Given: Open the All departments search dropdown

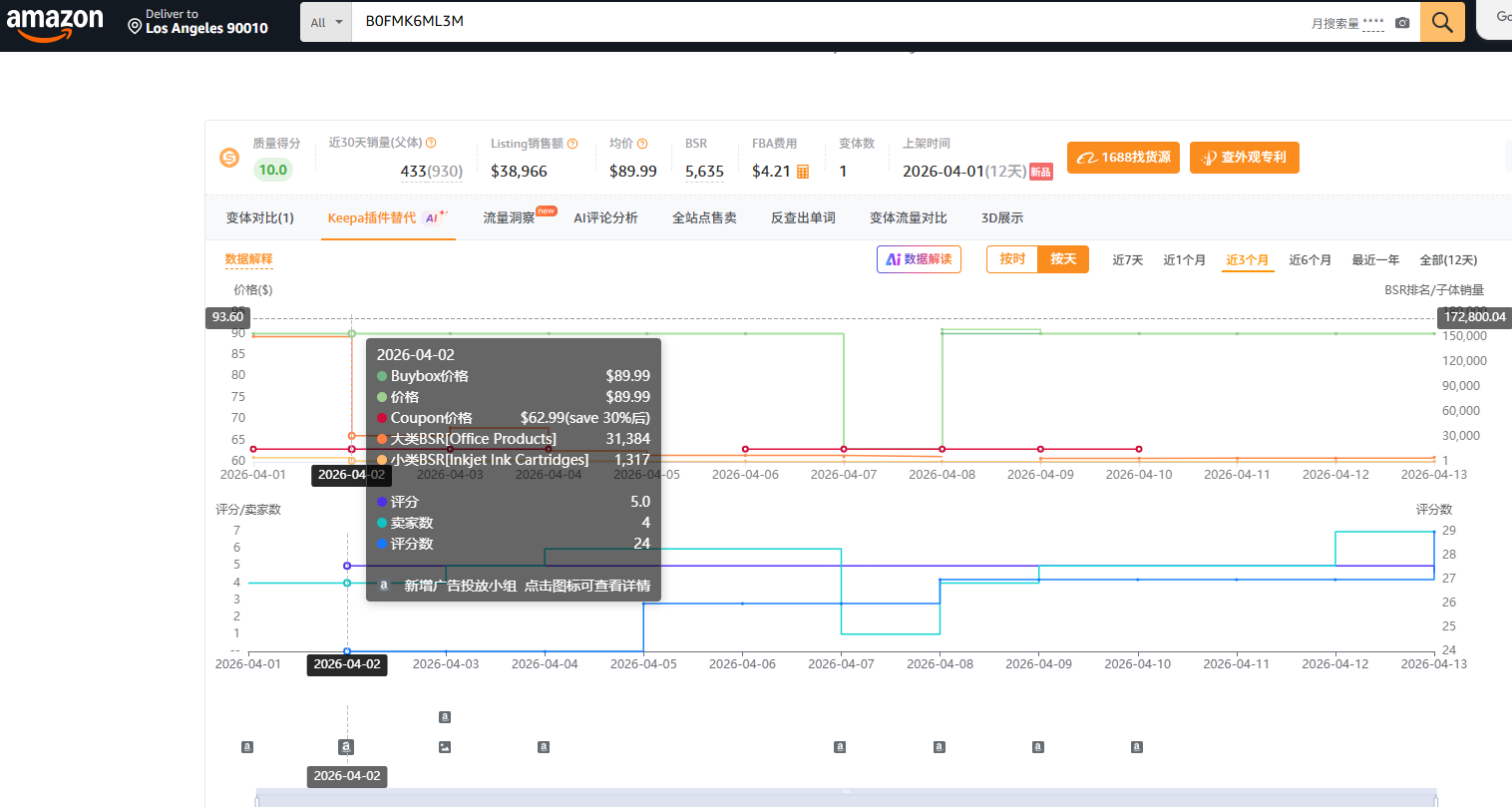Looking at the screenshot, I should [326, 22].
